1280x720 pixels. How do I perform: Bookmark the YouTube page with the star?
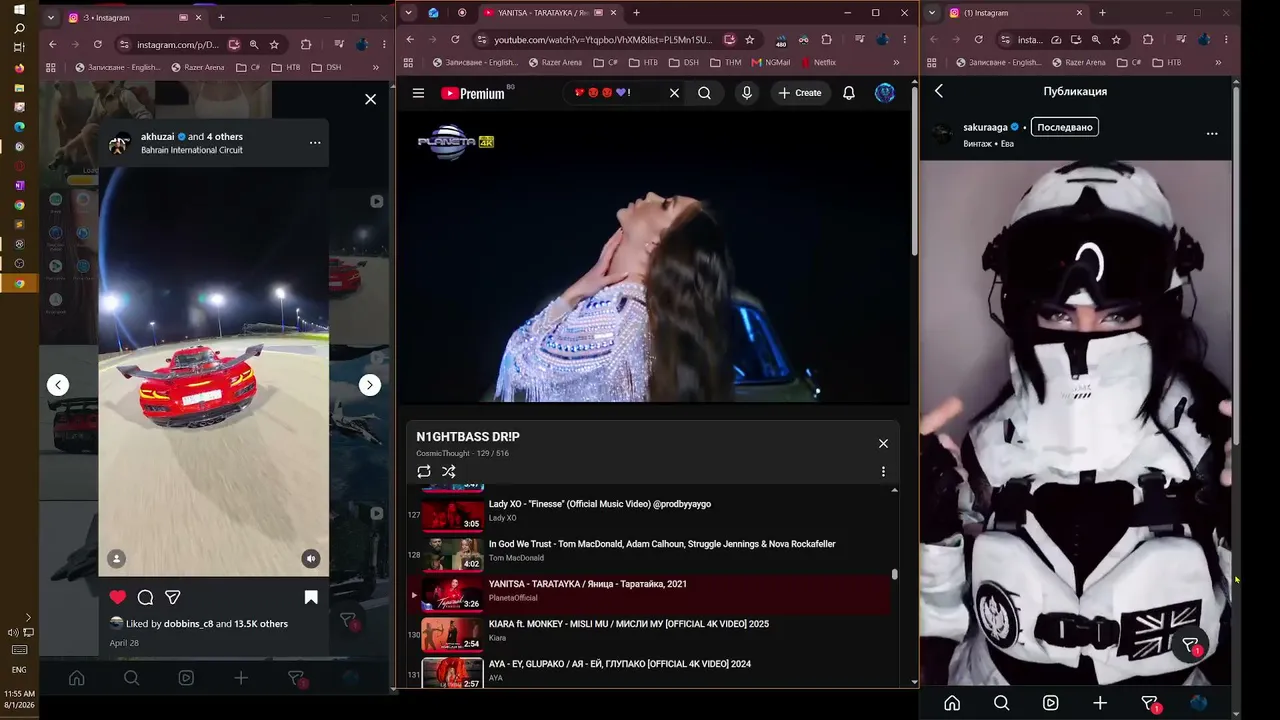point(749,39)
